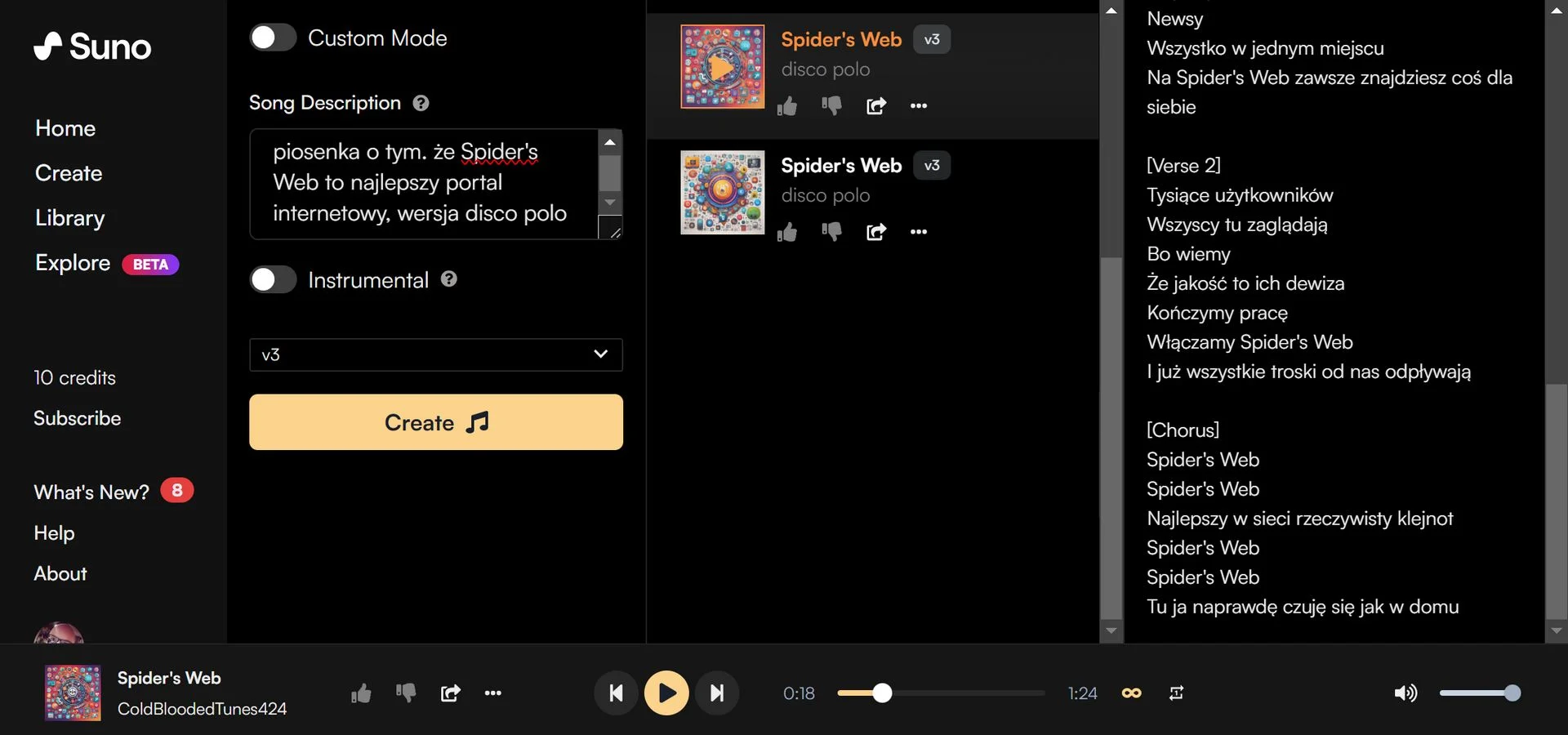The height and width of the screenshot is (735, 1568).
Task: Share the currently playing track
Action: tap(450, 693)
